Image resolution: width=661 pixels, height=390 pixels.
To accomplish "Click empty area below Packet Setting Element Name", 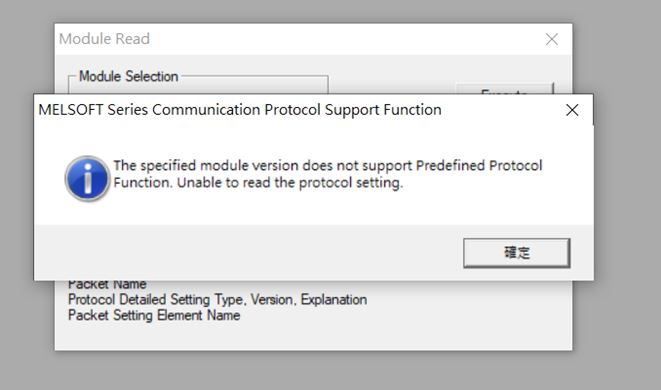I will pos(313,336).
